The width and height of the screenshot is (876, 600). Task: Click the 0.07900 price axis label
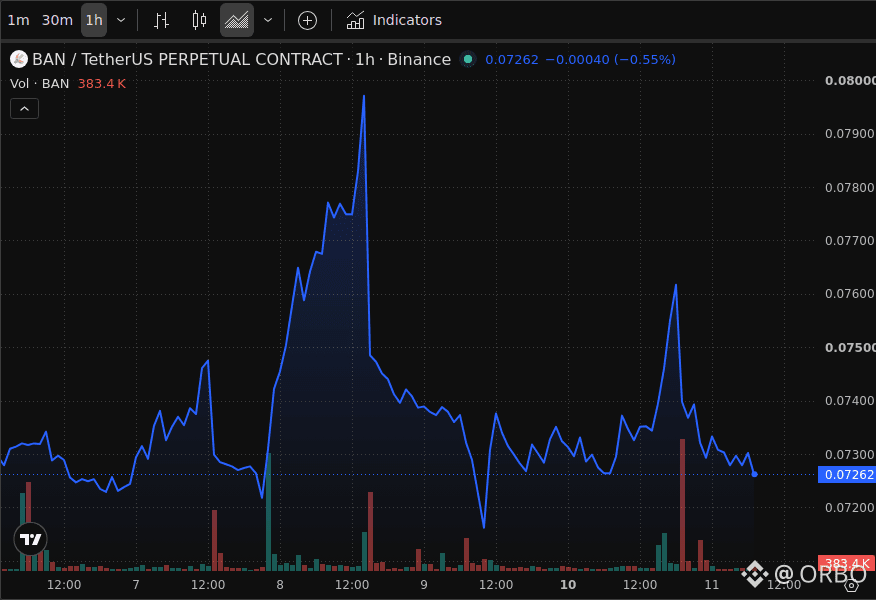849,134
